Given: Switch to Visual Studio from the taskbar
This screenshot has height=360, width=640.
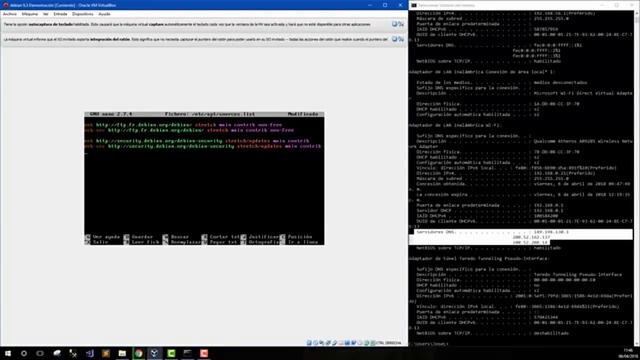Looking at the screenshot, I should point(90,353).
